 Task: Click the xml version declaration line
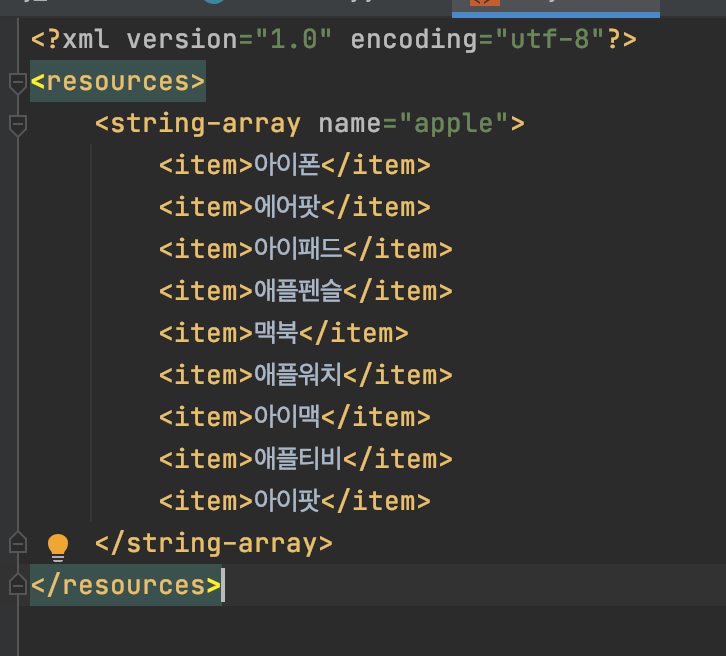(x=333, y=39)
